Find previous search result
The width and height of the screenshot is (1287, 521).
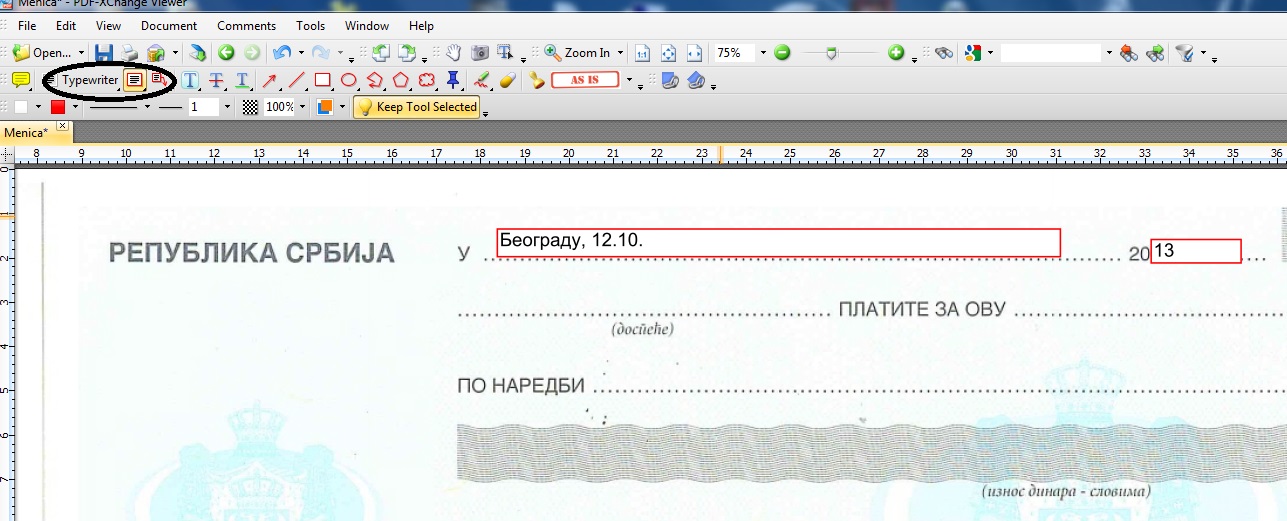click(x=1129, y=53)
